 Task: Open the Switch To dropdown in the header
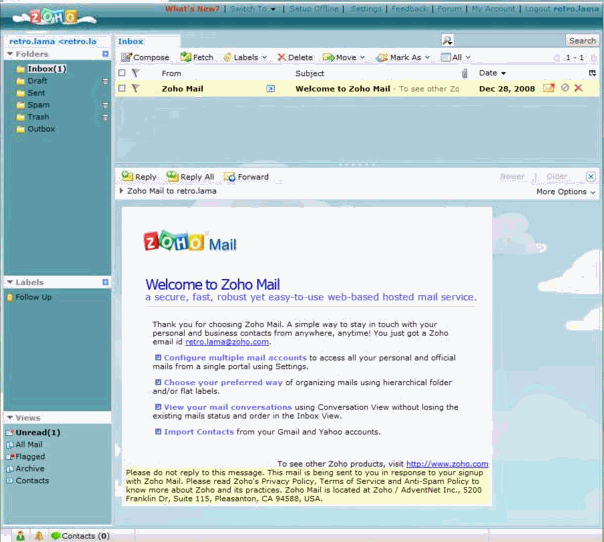[253, 8]
